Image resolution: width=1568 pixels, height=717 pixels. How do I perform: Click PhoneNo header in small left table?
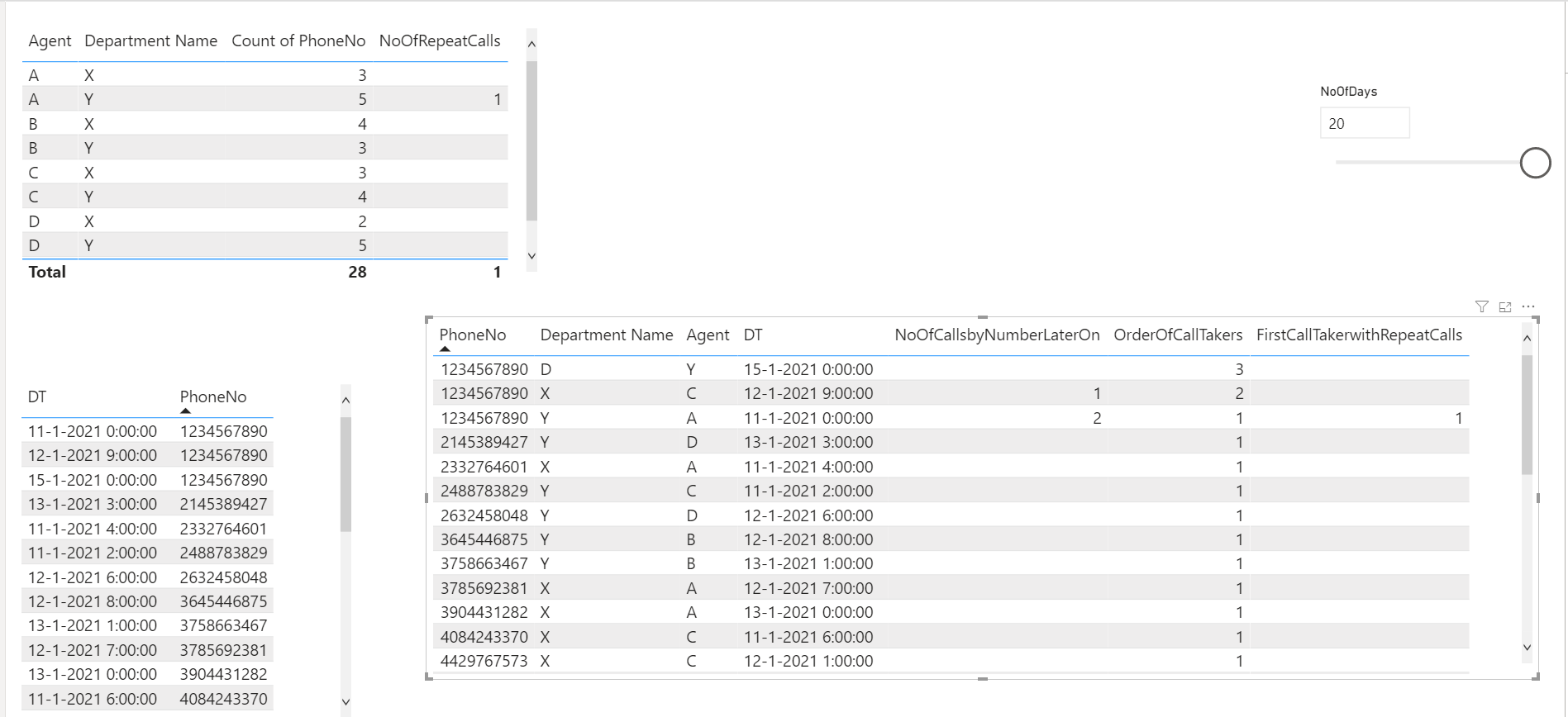coord(213,396)
